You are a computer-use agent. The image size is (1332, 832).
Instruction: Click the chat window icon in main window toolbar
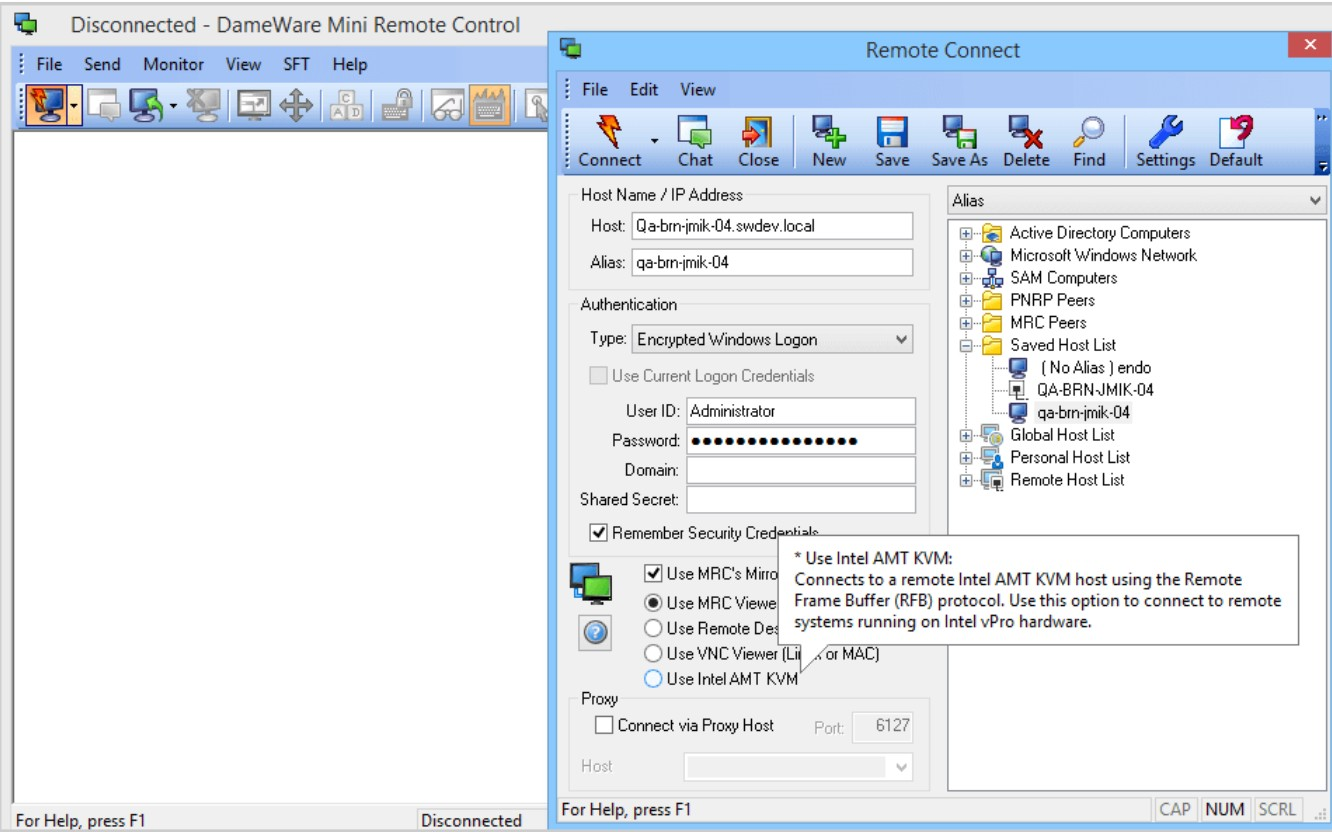[103, 104]
